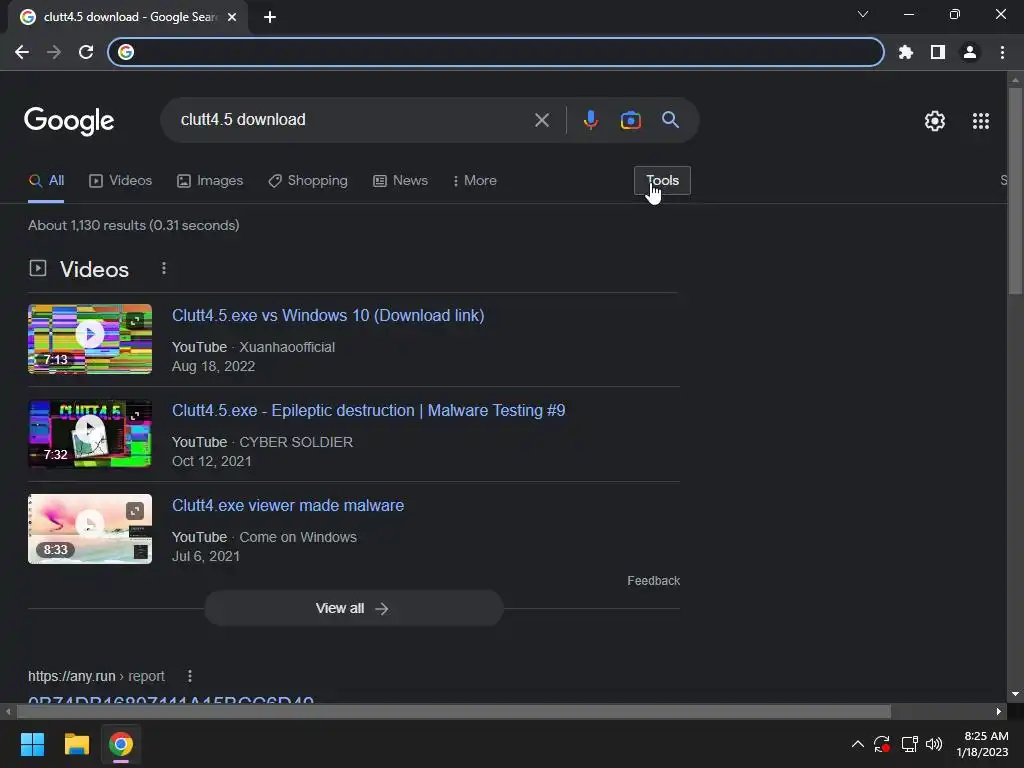Click the Feedback link

(x=654, y=581)
